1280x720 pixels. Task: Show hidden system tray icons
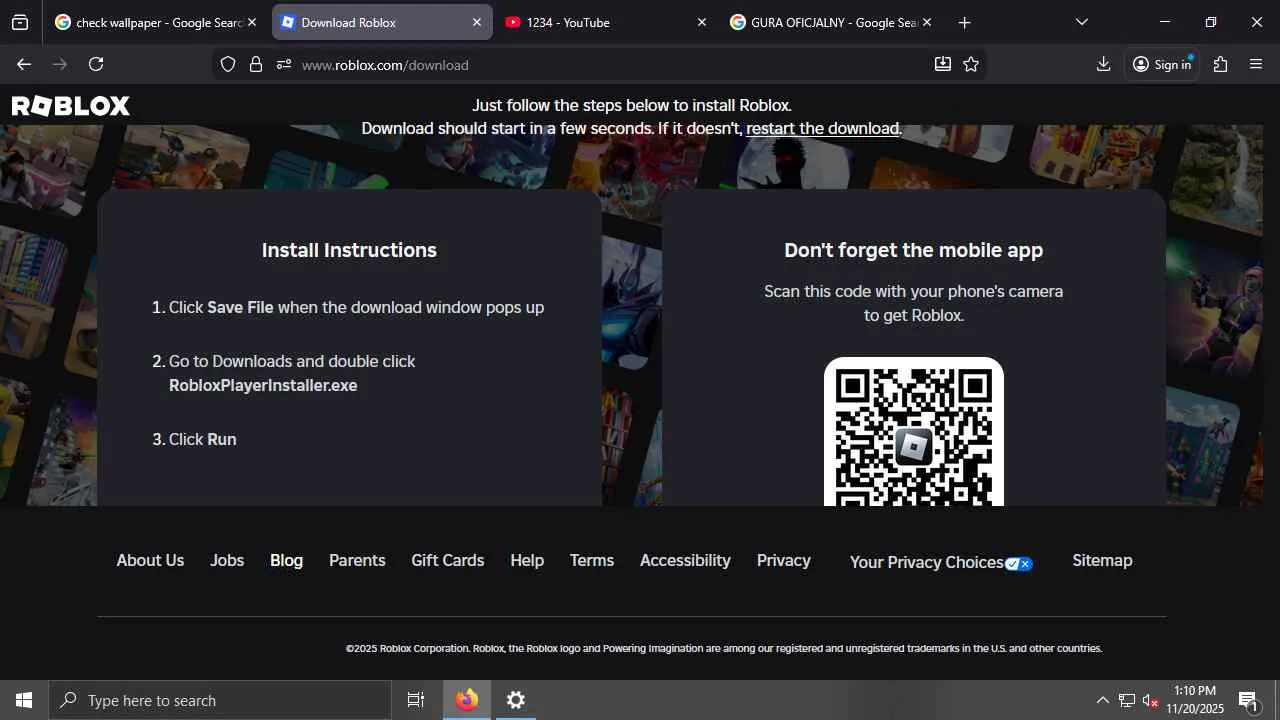click(1102, 700)
